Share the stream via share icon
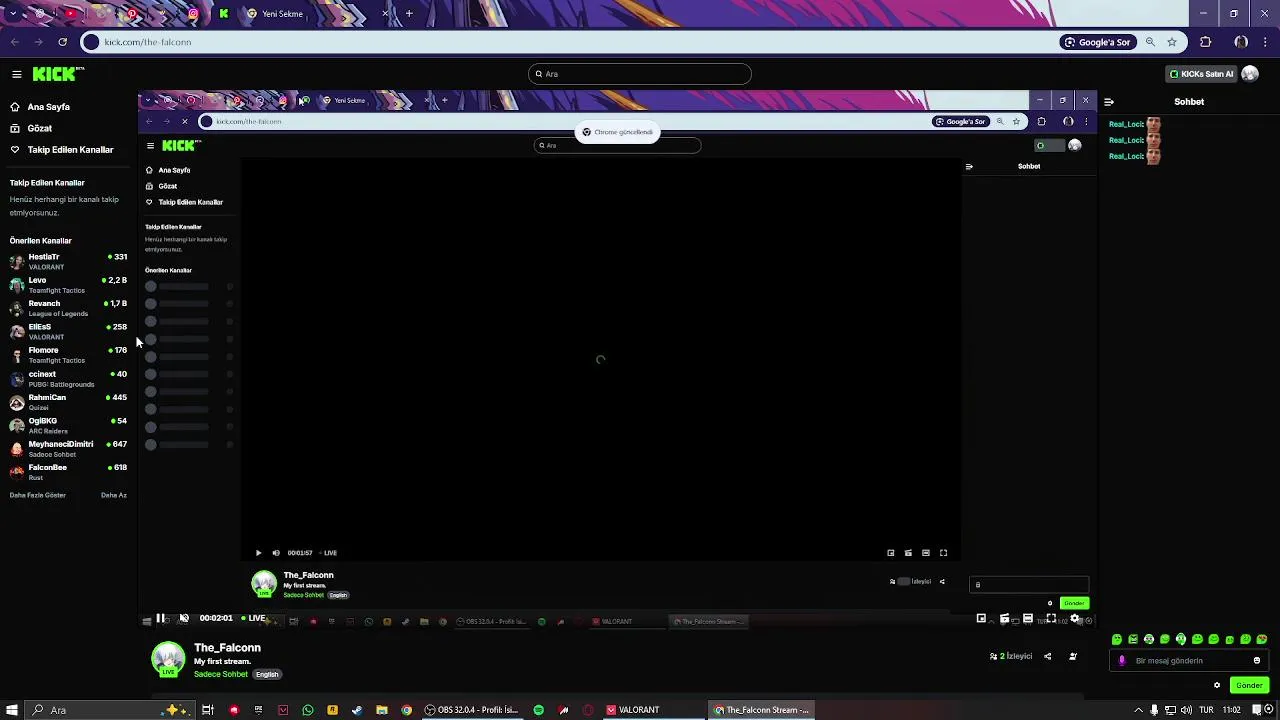The height and width of the screenshot is (720, 1280). 1047,656
